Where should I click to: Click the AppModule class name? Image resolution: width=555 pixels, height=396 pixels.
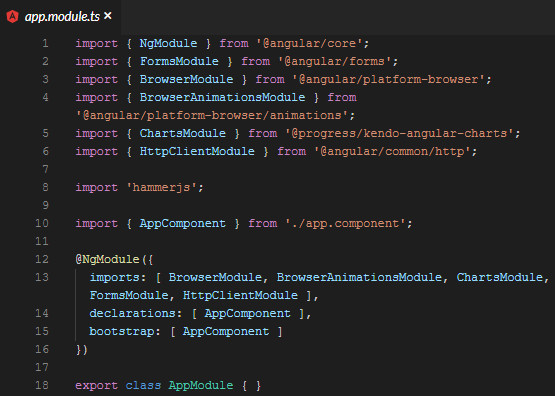pos(201,385)
